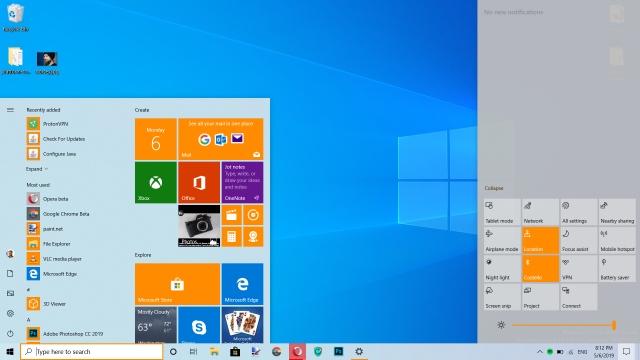Open the Mail tile
This screenshot has width=640, height=360.
click(220, 139)
